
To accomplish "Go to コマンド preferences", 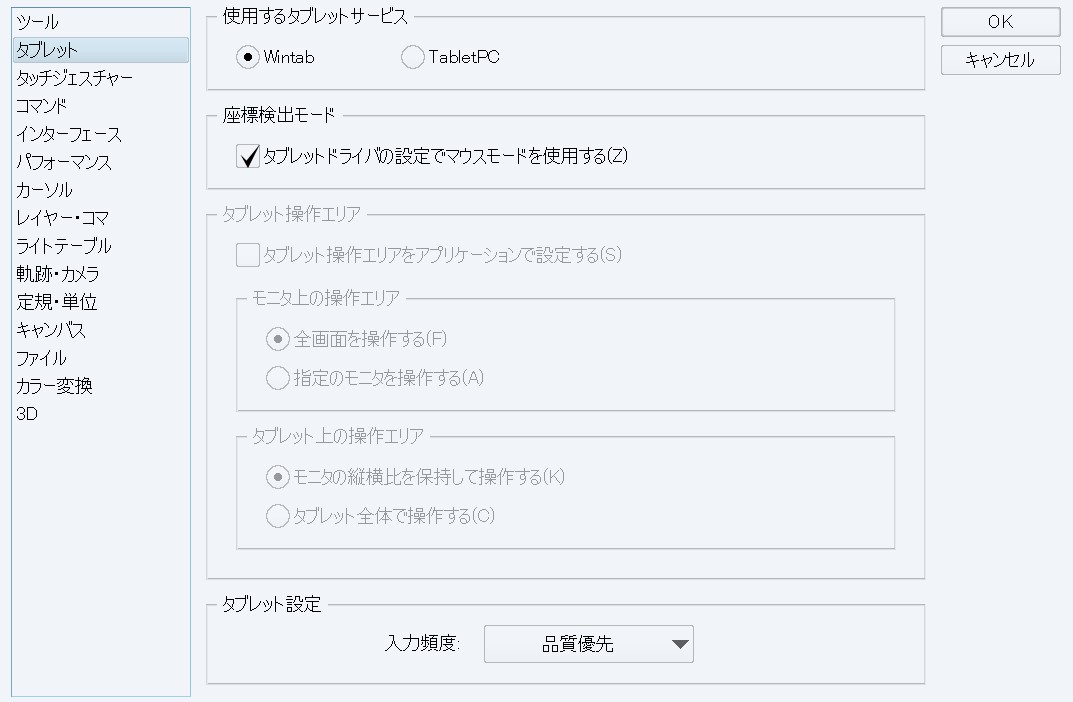I will [42, 106].
